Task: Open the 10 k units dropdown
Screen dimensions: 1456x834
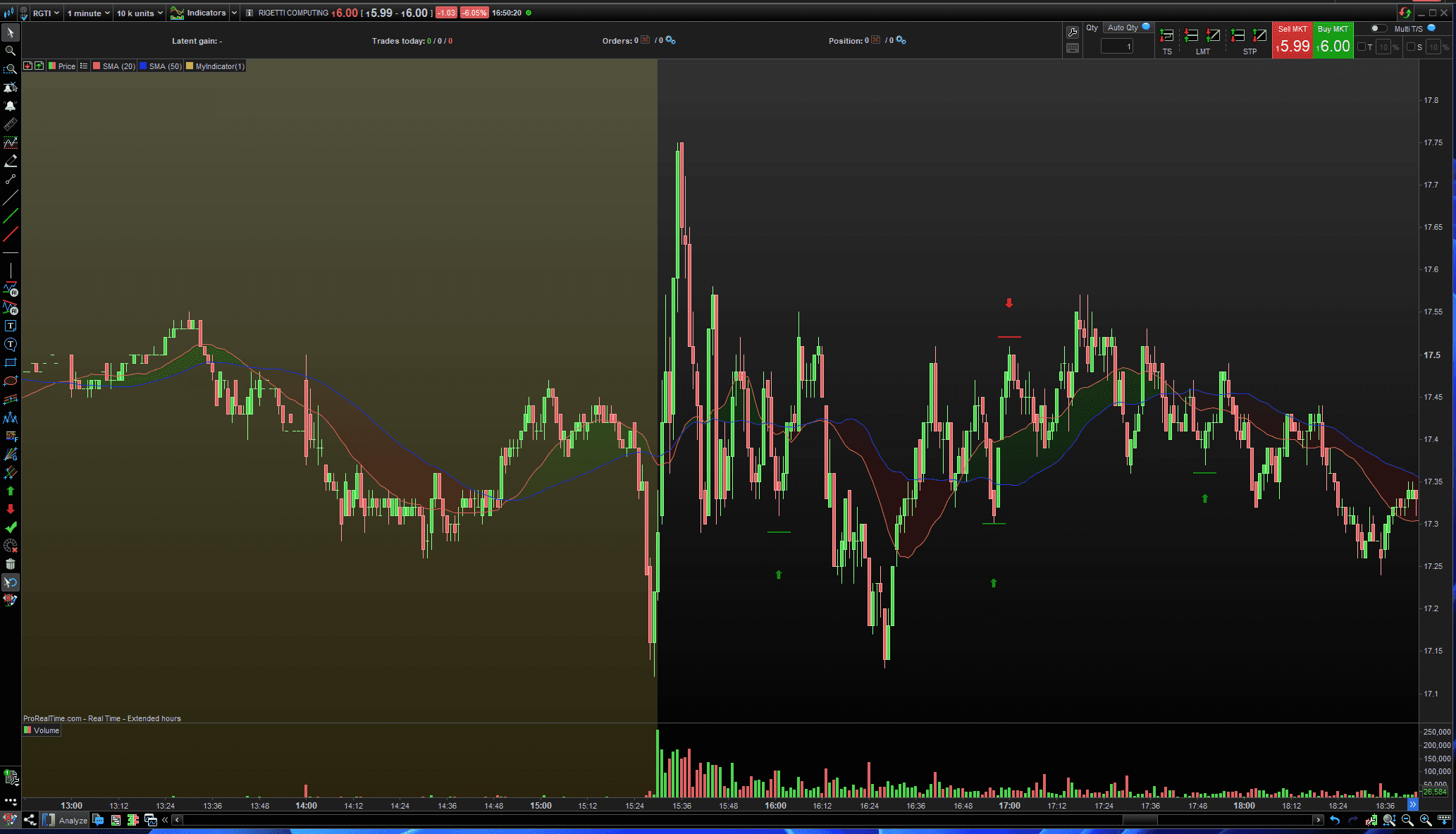Action: tap(140, 13)
